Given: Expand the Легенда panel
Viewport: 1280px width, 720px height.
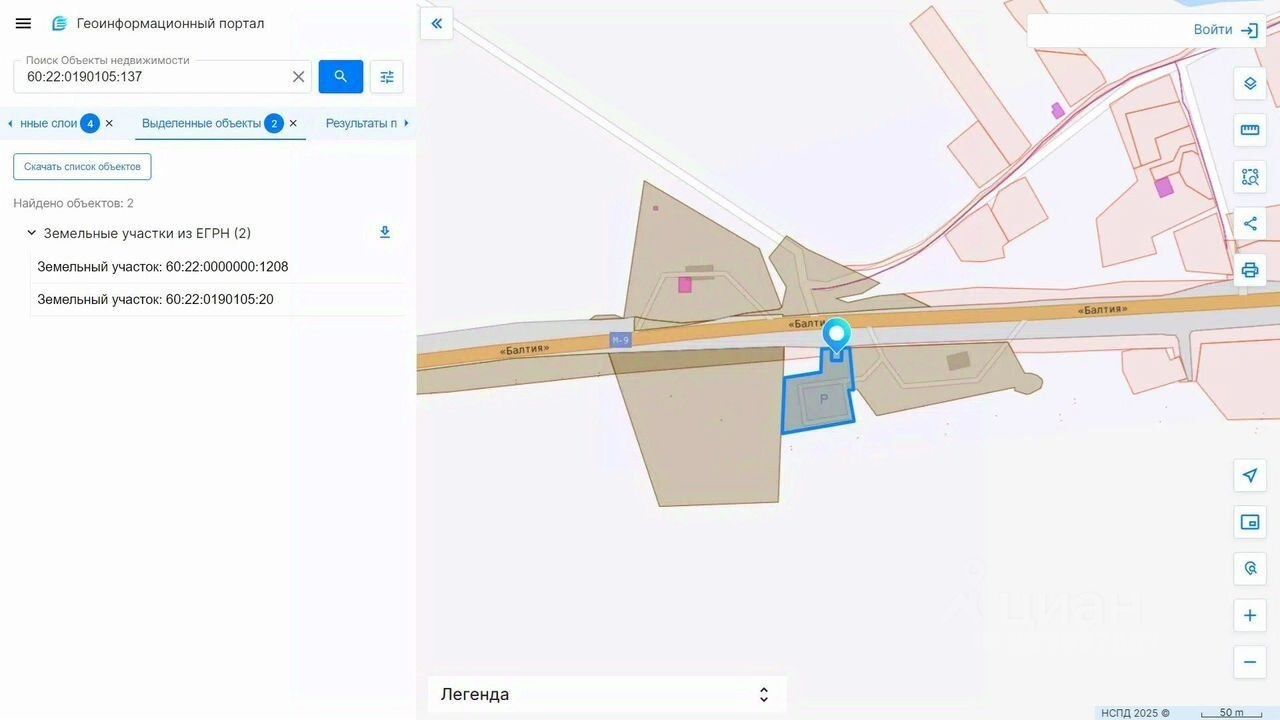Looking at the screenshot, I should pyautogui.click(x=607, y=694).
